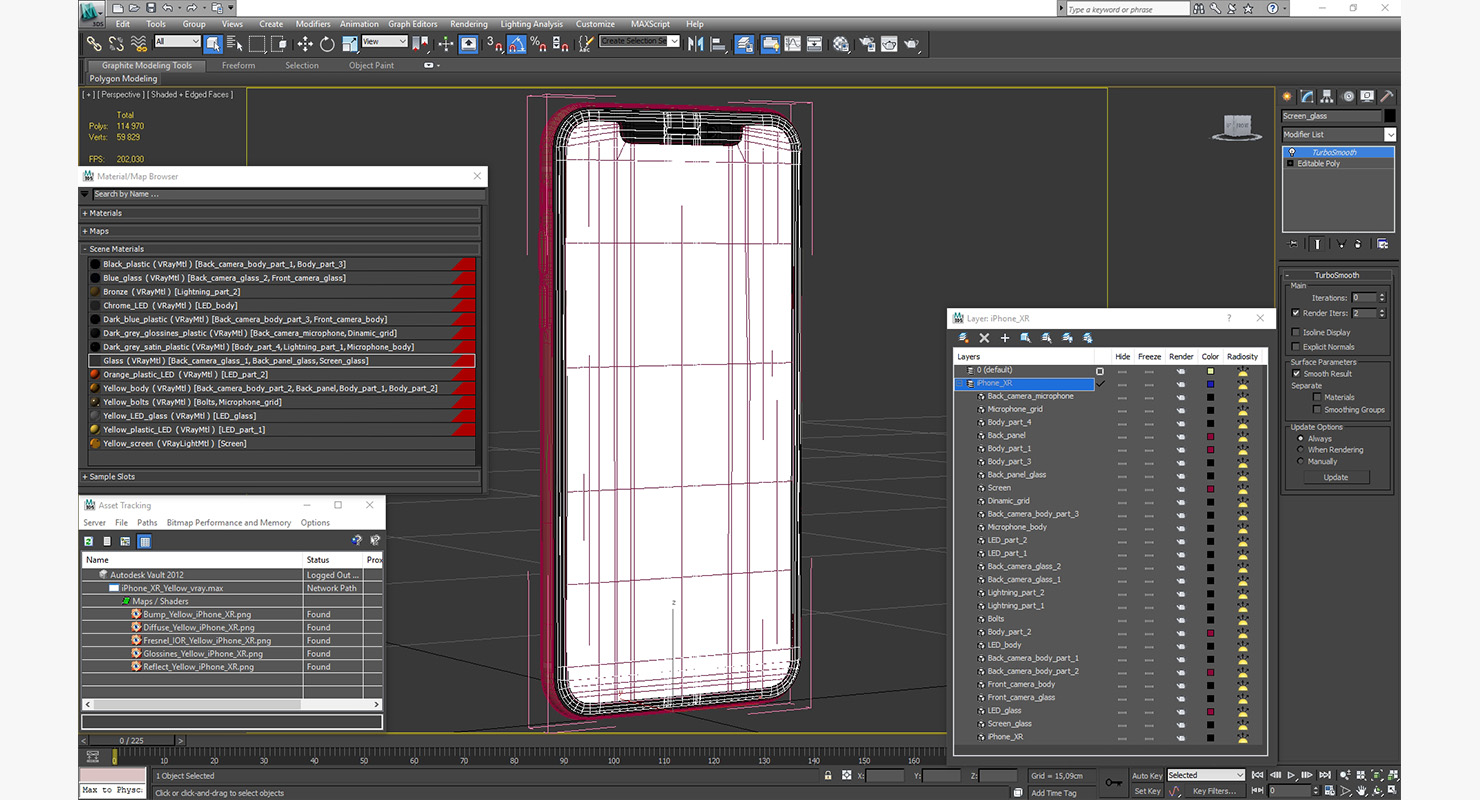The image size is (1480, 800).
Task: Collapse the iPhone_XR layer tree
Action: (960, 383)
